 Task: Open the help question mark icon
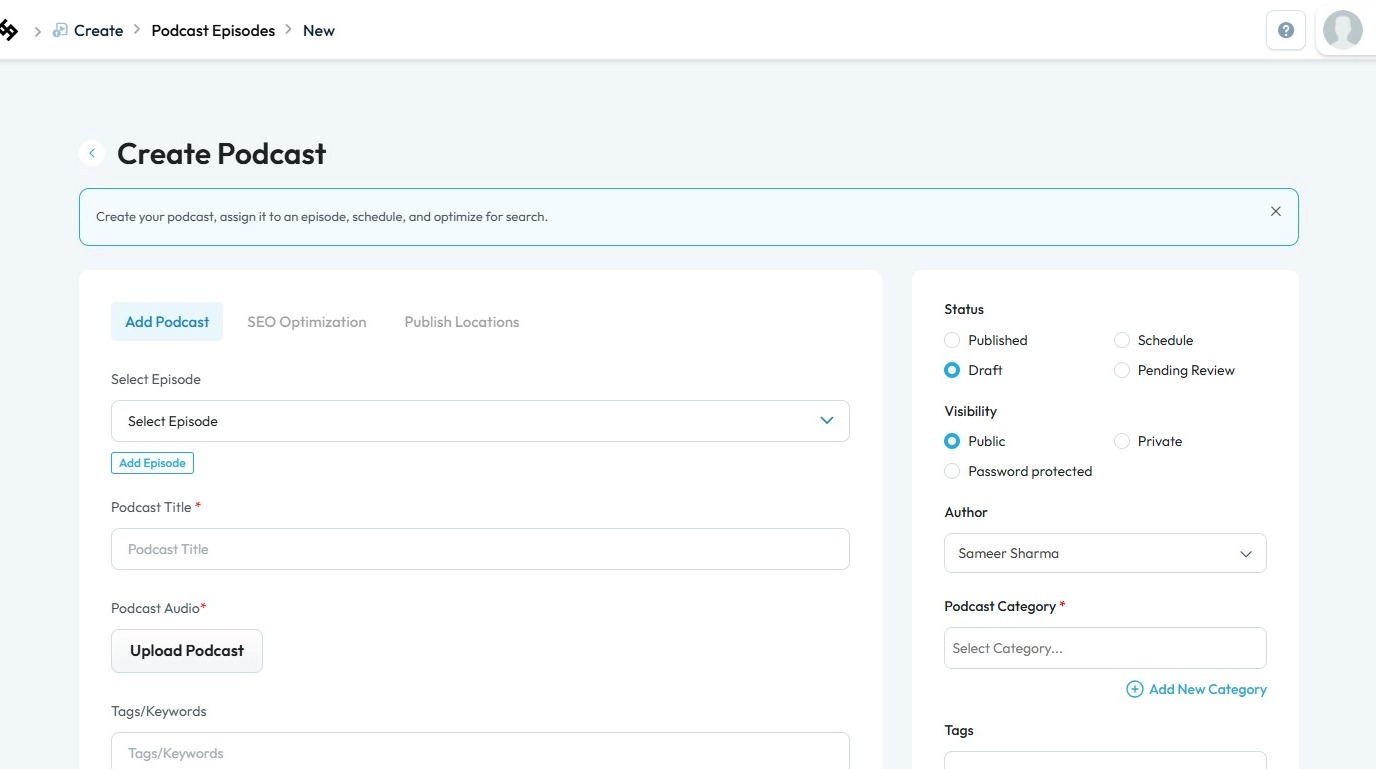[1286, 31]
